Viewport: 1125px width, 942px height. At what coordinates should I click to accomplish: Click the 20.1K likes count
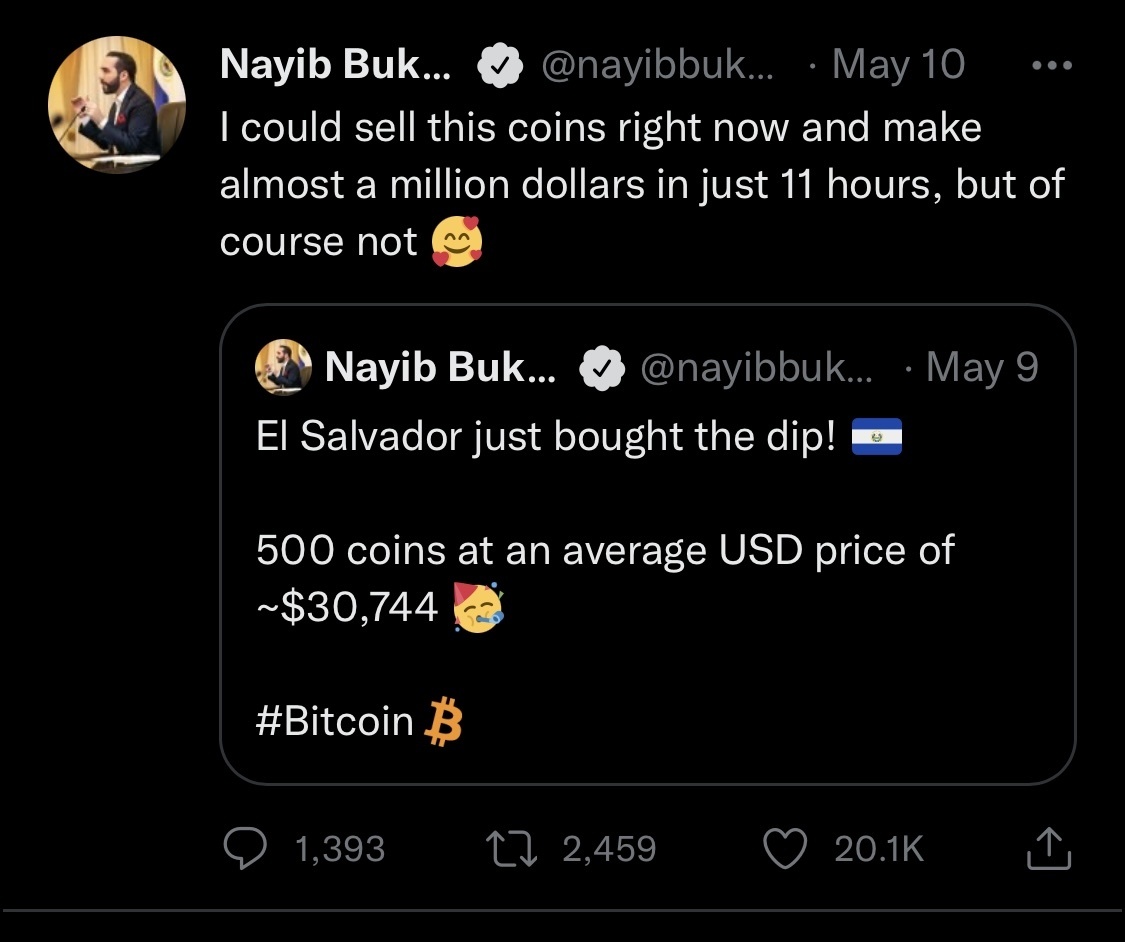click(x=878, y=849)
